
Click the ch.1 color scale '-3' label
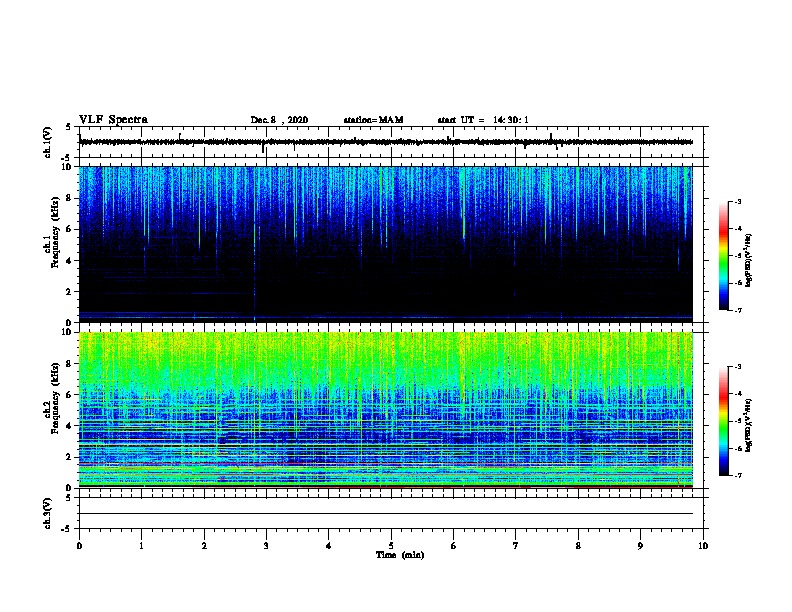point(737,202)
